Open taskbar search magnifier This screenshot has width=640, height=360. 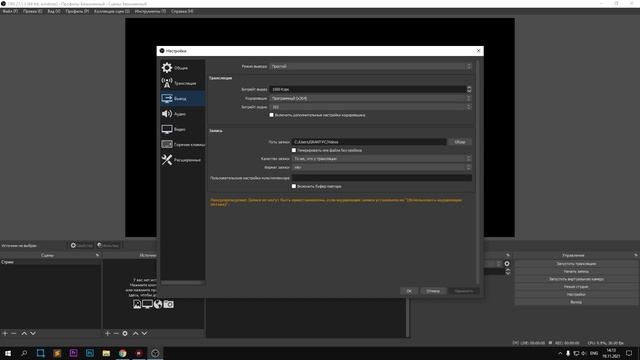[x=24, y=353]
